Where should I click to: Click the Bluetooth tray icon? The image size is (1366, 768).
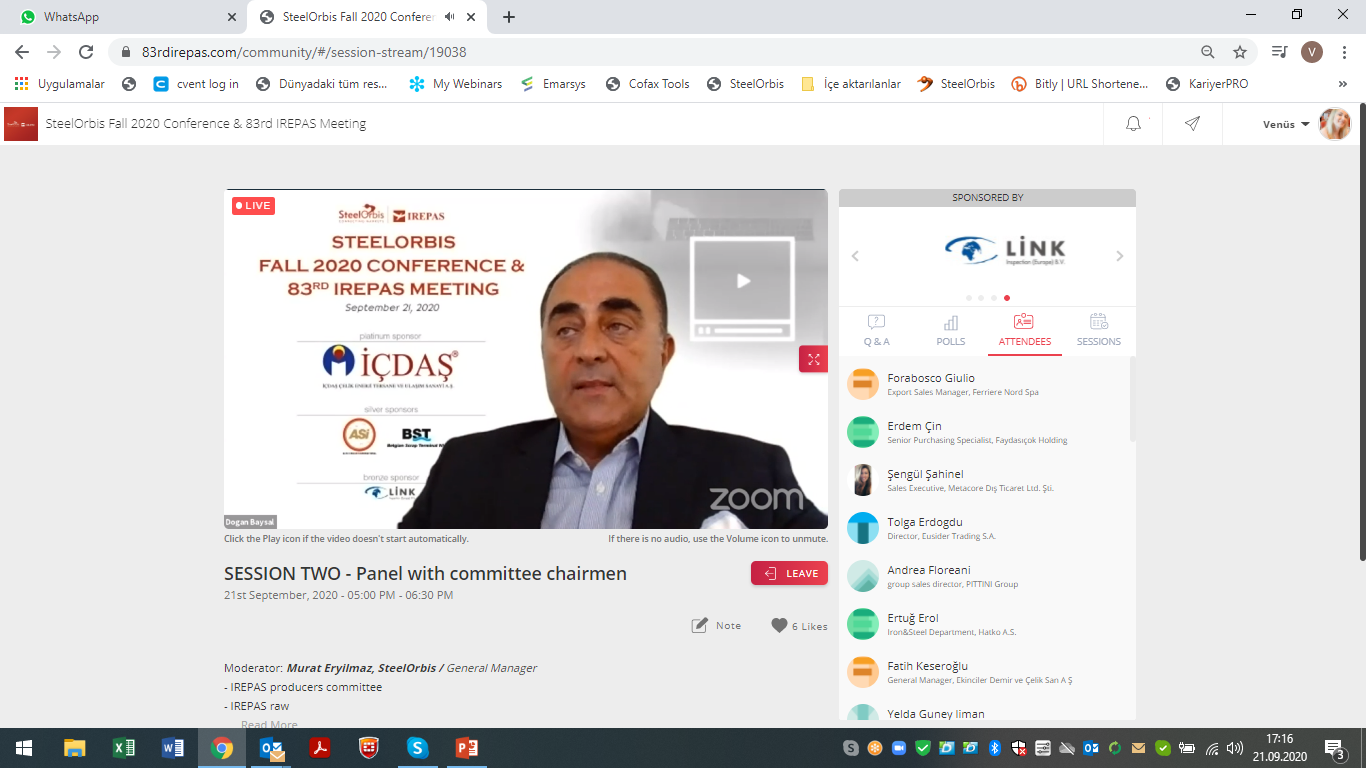pyautogui.click(x=995, y=748)
